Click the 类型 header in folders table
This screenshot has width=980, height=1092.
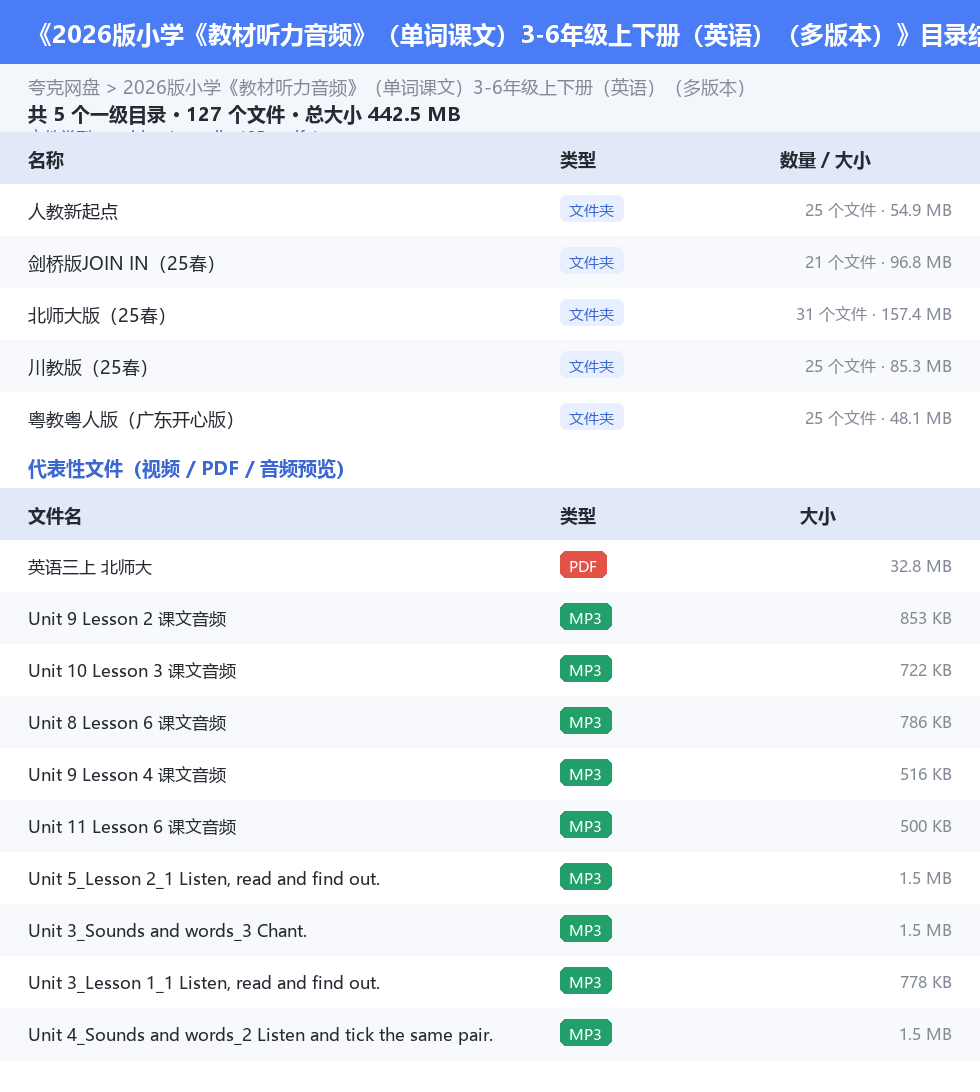[578, 160]
